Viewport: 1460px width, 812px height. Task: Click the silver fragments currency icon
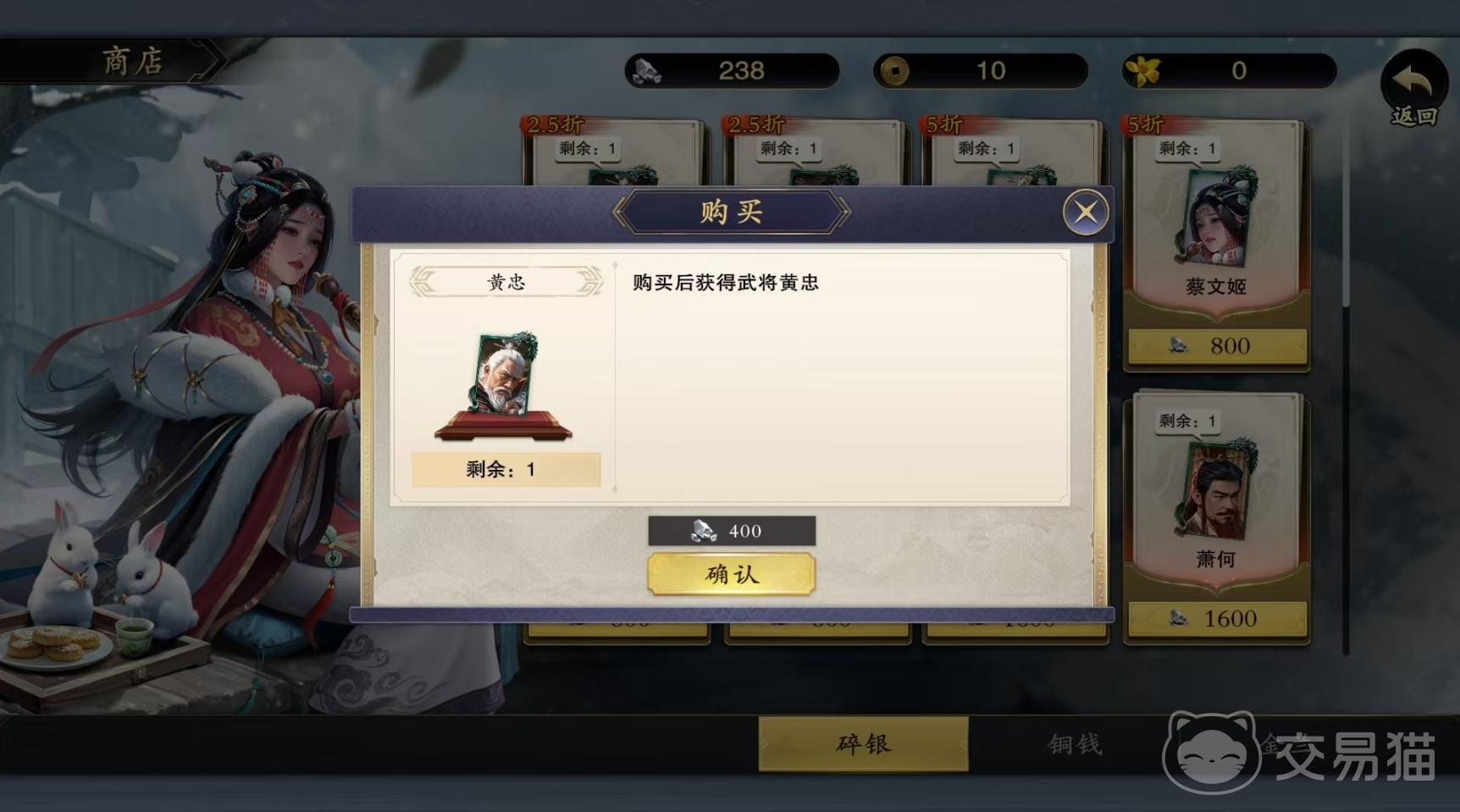[648, 71]
